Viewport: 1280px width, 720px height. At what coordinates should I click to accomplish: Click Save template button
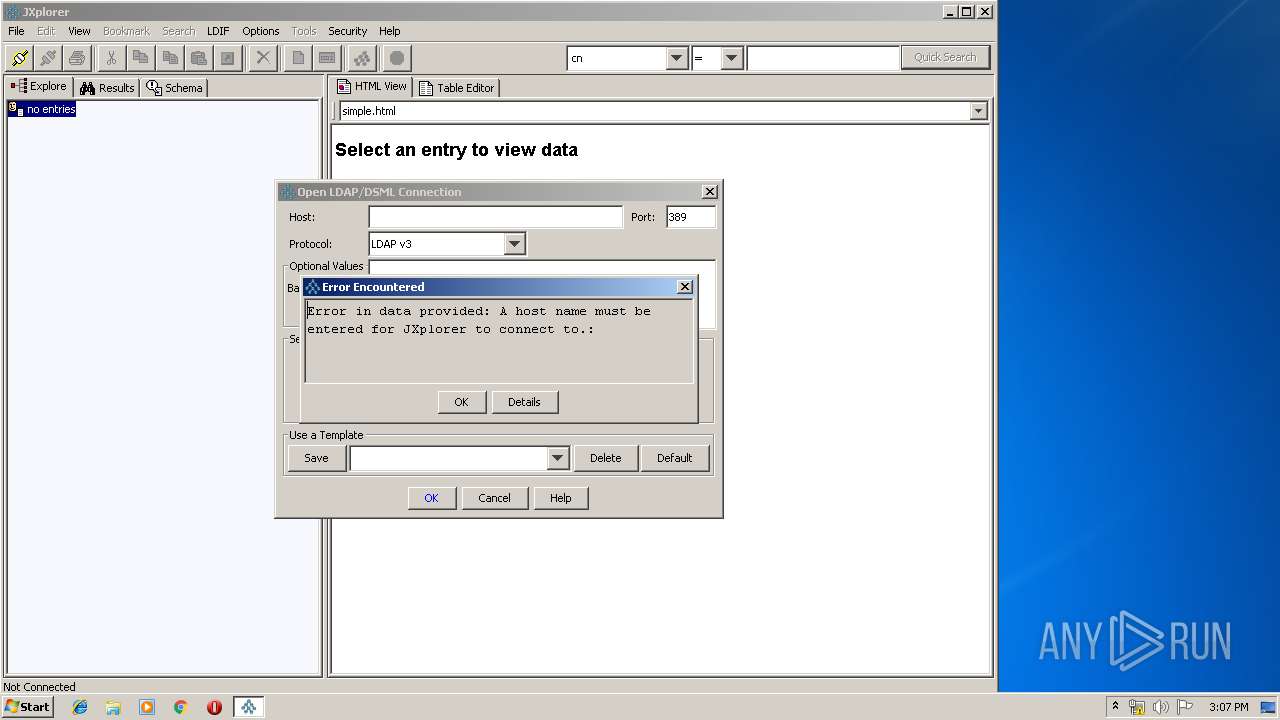tap(316, 458)
